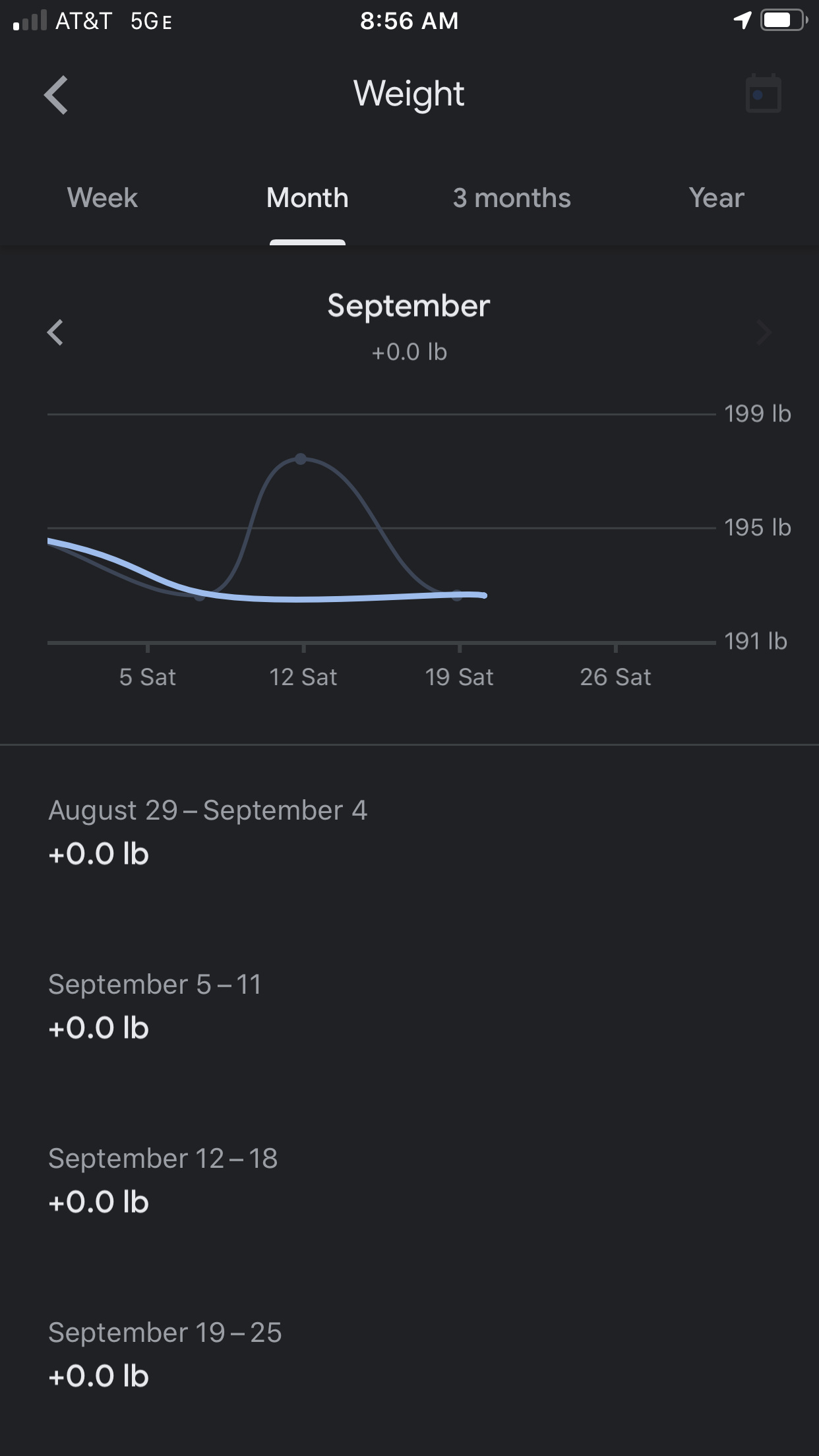Tap the peak data point on chart
The width and height of the screenshot is (819, 1456).
pos(301,458)
